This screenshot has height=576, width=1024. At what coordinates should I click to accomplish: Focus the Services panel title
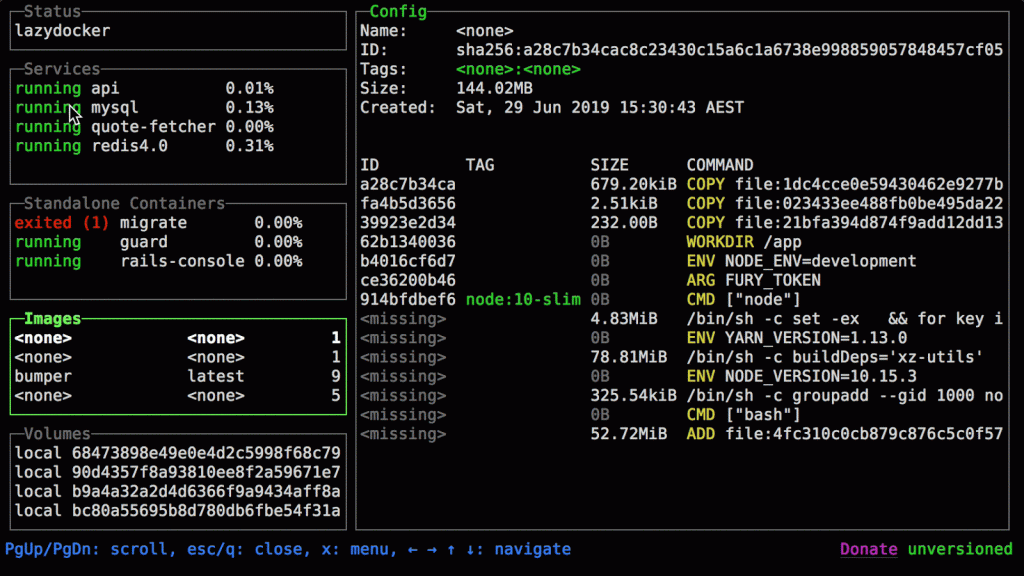click(x=62, y=69)
